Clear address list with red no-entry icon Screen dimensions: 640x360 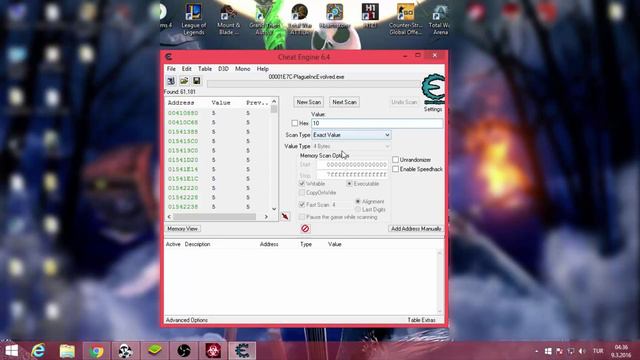(305, 229)
